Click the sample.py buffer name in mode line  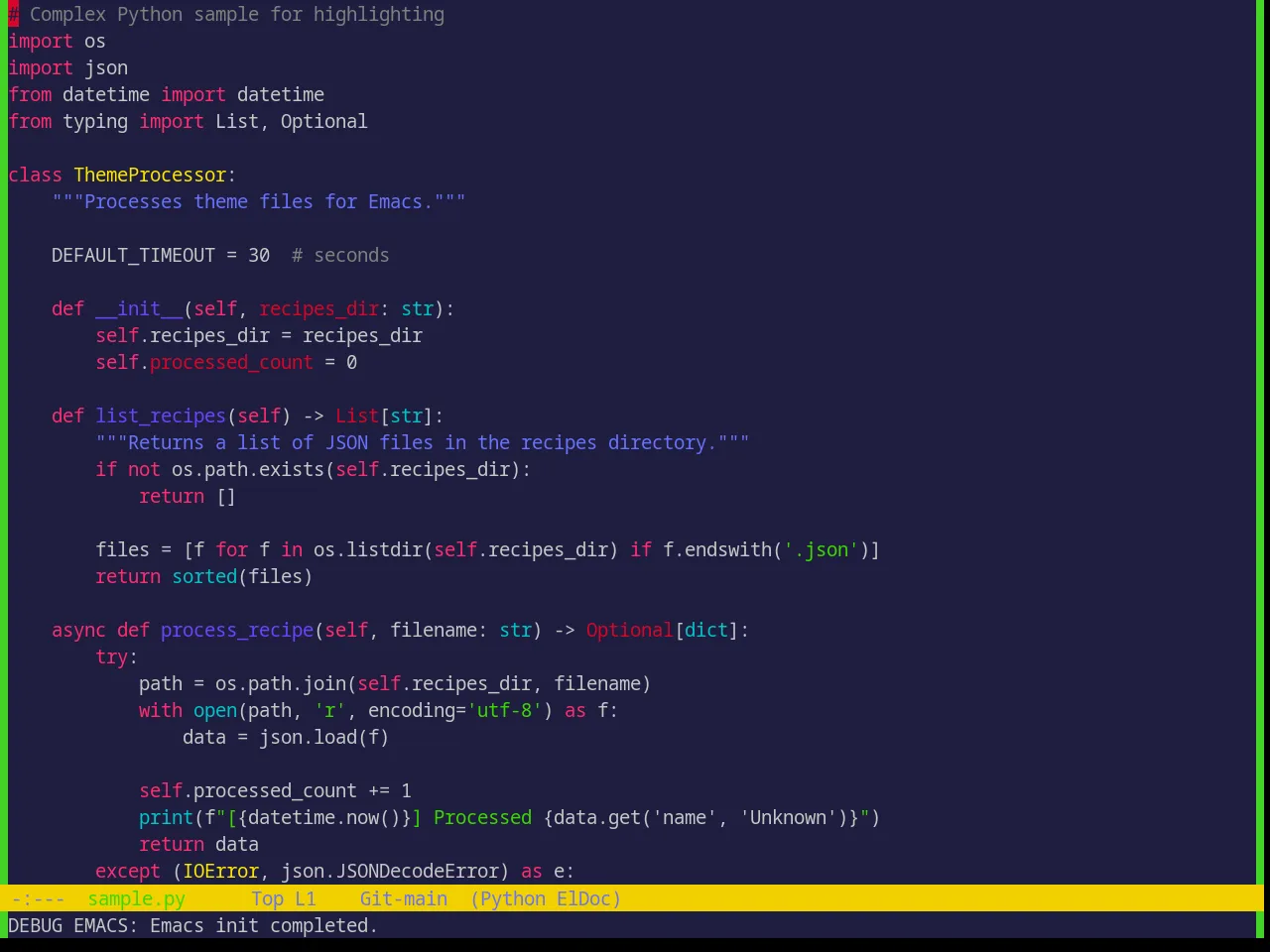(136, 898)
